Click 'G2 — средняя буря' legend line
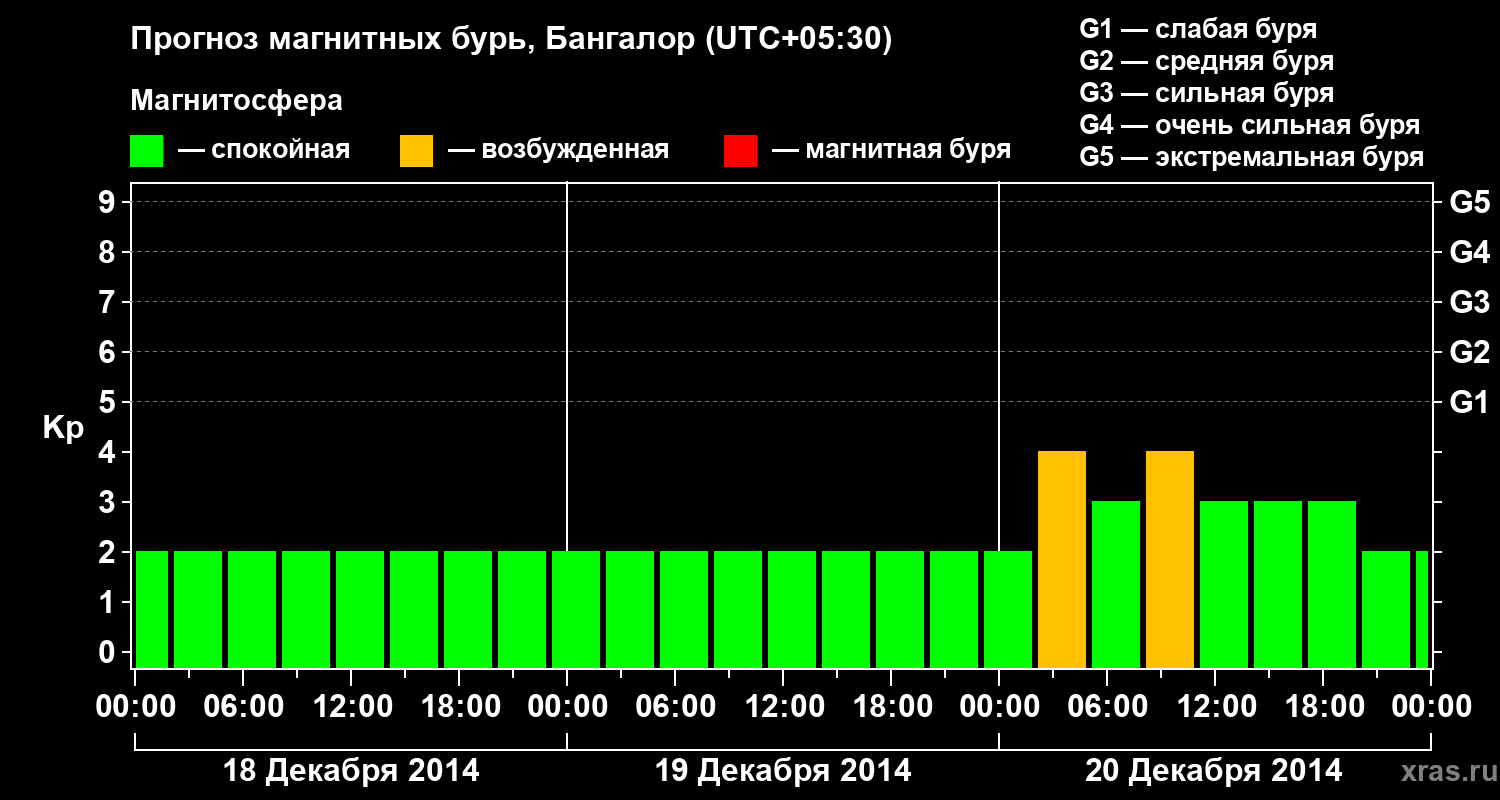 (x=1207, y=61)
